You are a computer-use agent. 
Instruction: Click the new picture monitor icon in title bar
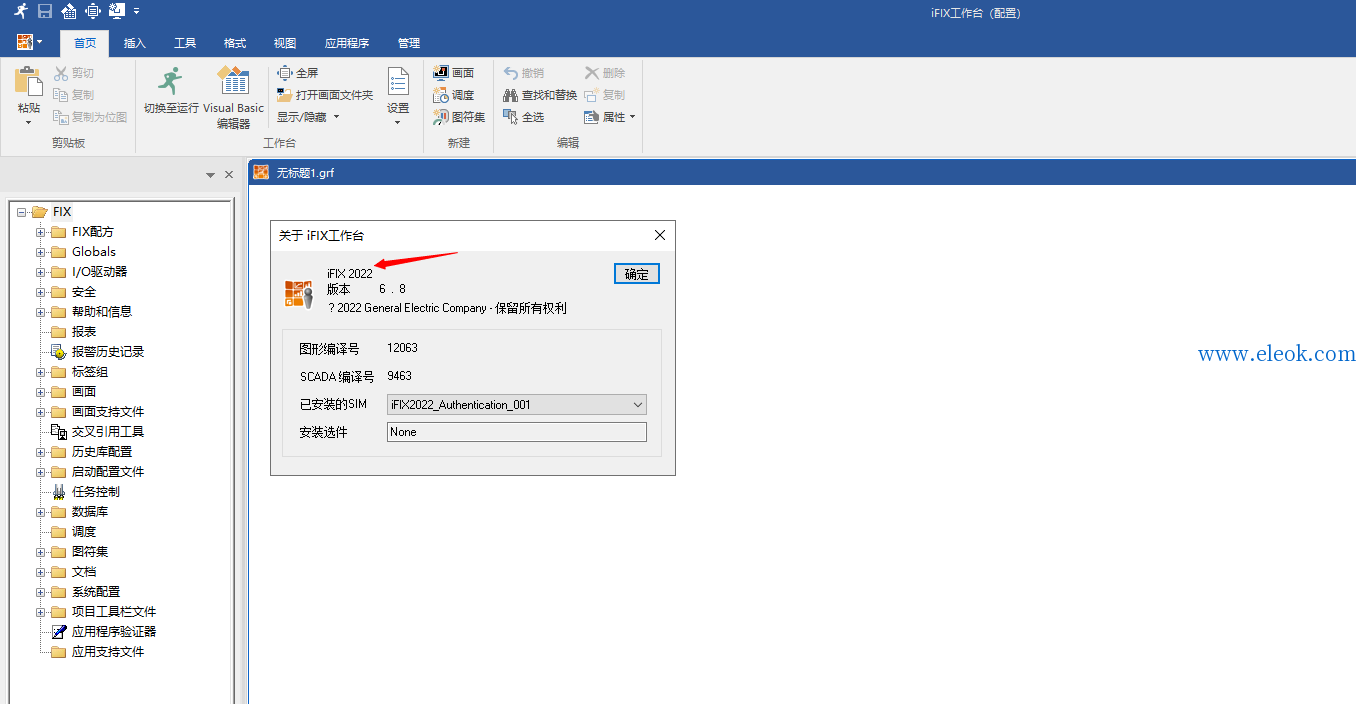point(117,11)
